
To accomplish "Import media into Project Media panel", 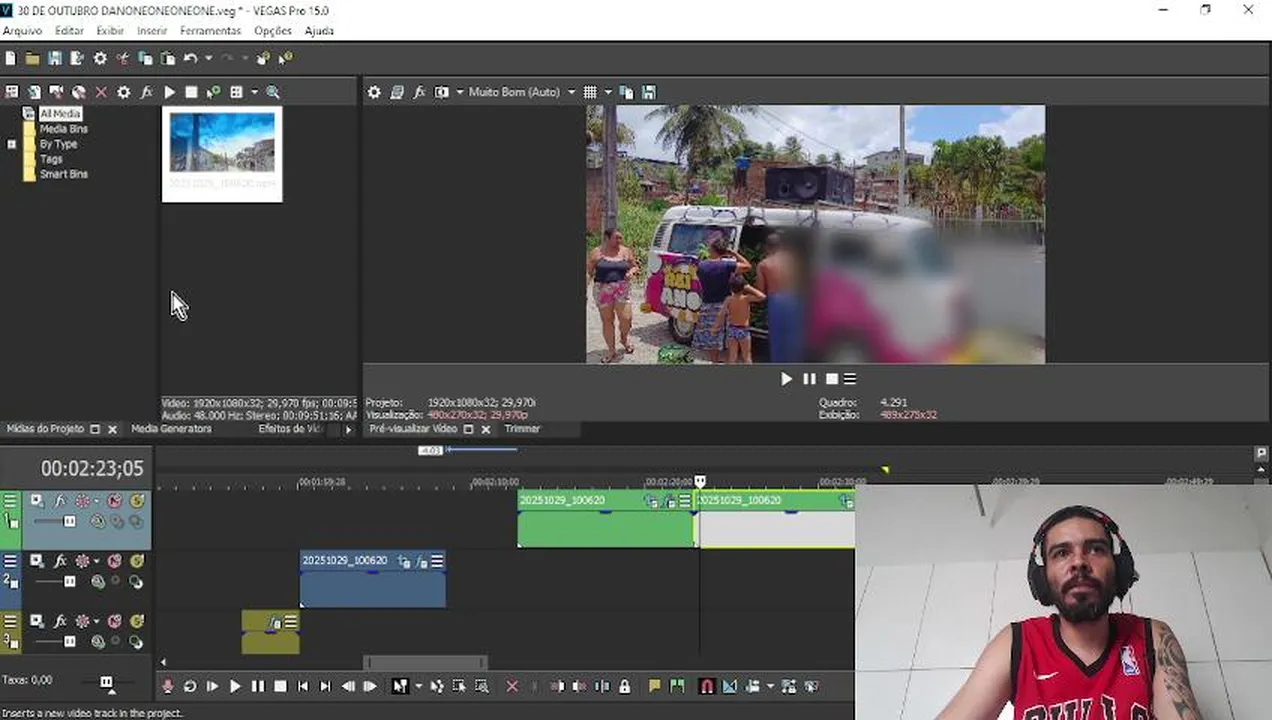I will pos(34,92).
